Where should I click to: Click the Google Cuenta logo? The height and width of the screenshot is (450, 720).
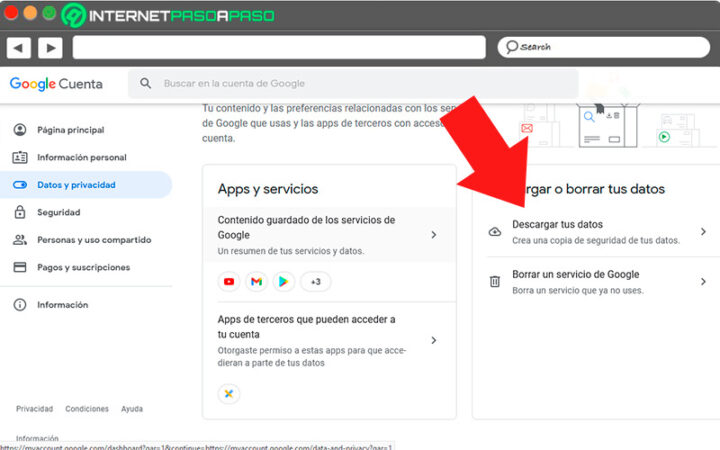(x=56, y=84)
